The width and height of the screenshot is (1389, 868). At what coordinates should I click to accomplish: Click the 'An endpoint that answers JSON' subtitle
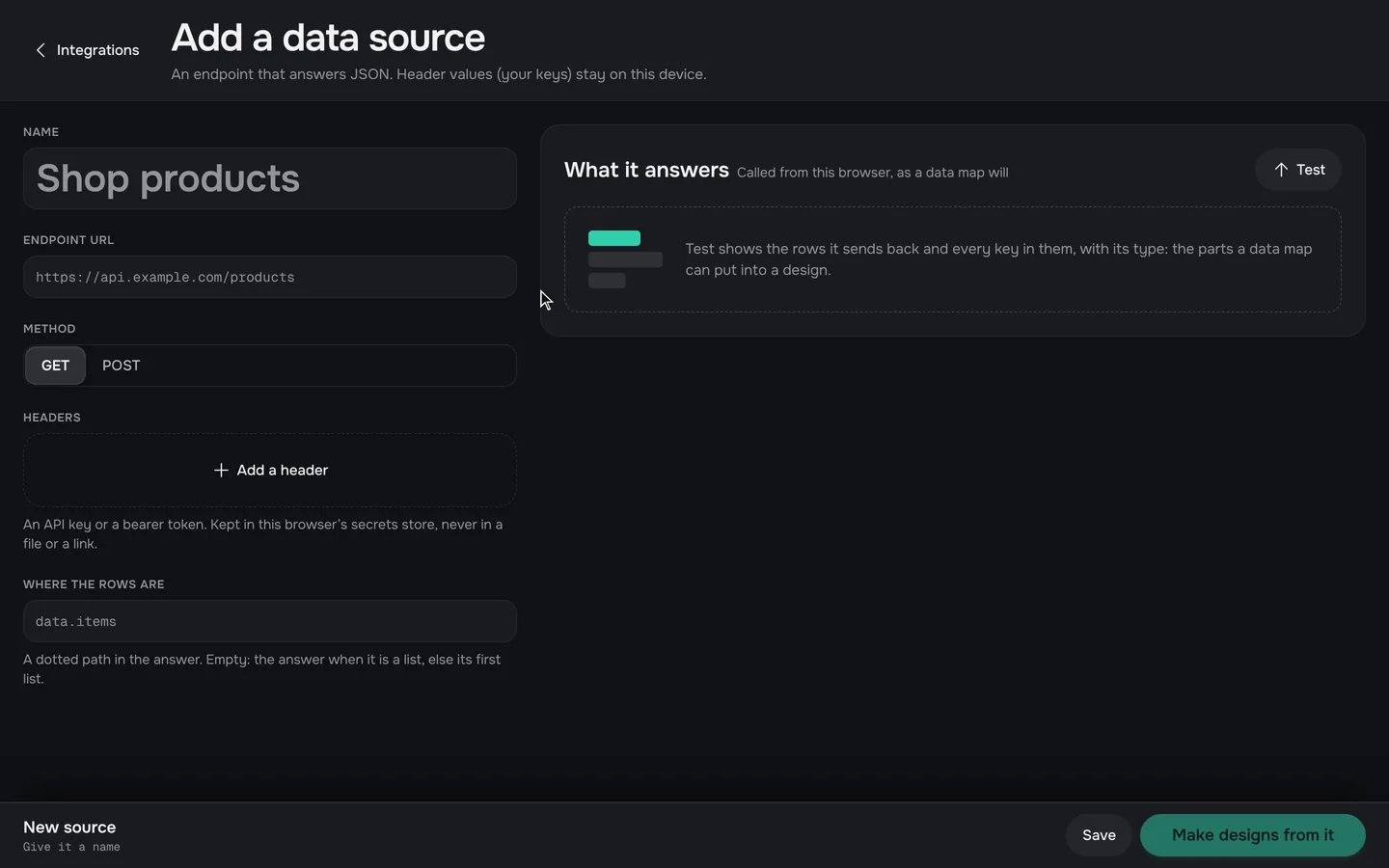click(439, 74)
